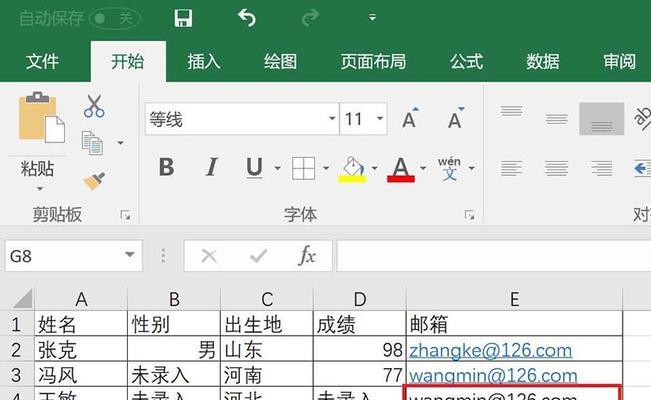Open the 绘图 ribbon tab
This screenshot has height=400, width=651.
point(281,61)
